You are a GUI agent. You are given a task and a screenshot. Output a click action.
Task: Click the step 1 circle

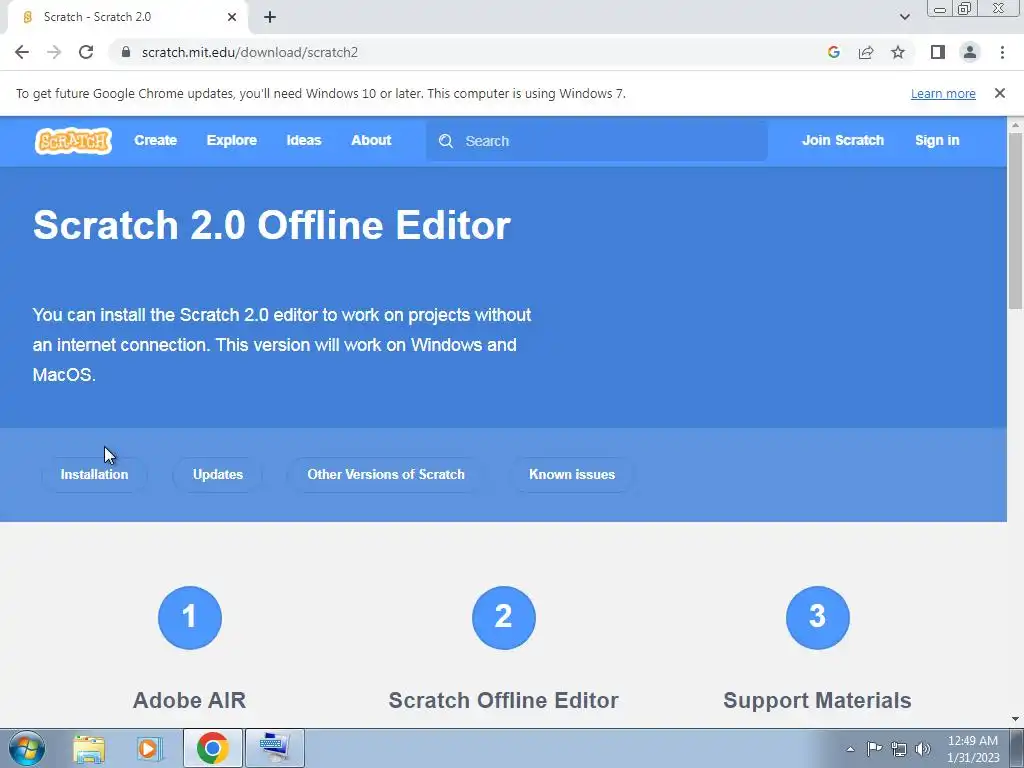click(190, 618)
